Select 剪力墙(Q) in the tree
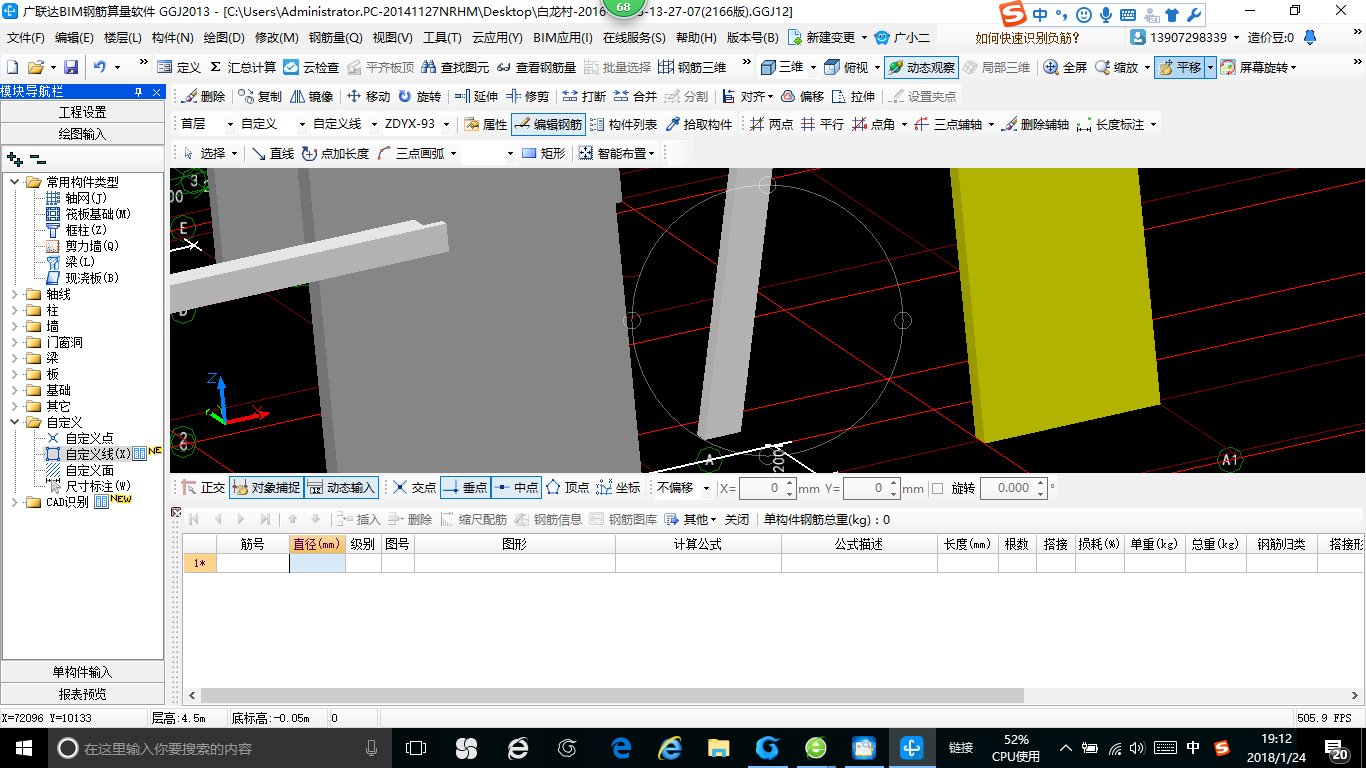The image size is (1366, 768). [92, 246]
